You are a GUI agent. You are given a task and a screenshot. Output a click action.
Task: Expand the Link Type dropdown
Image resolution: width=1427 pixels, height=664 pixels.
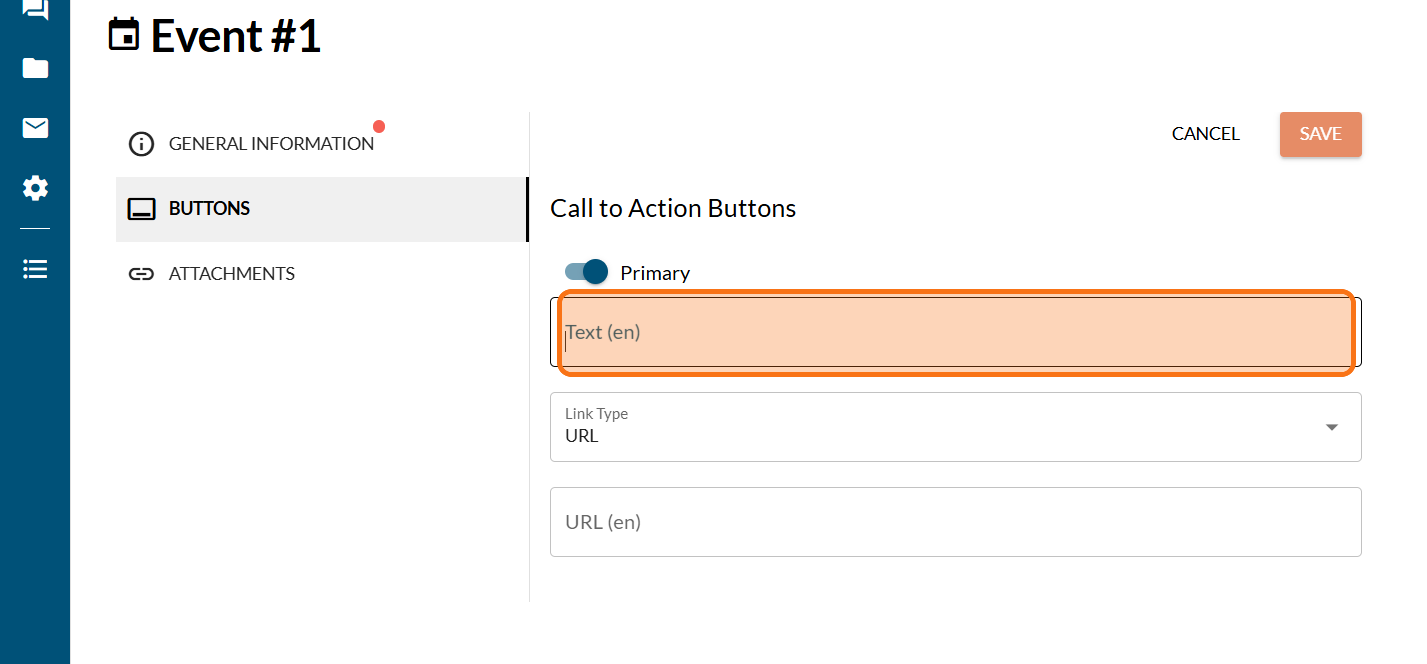click(x=955, y=427)
